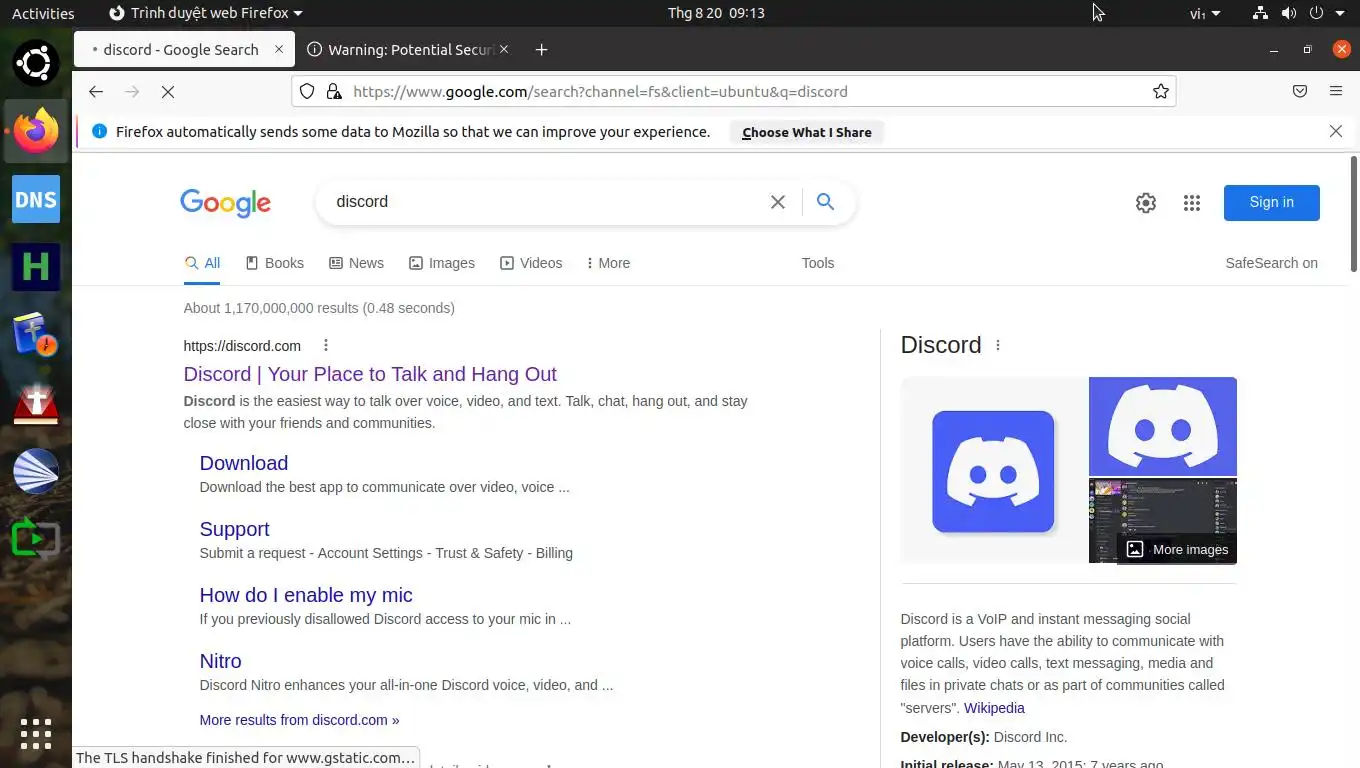Click the page vertical scrollbar
This screenshot has width=1360, height=768.
(x=1354, y=214)
